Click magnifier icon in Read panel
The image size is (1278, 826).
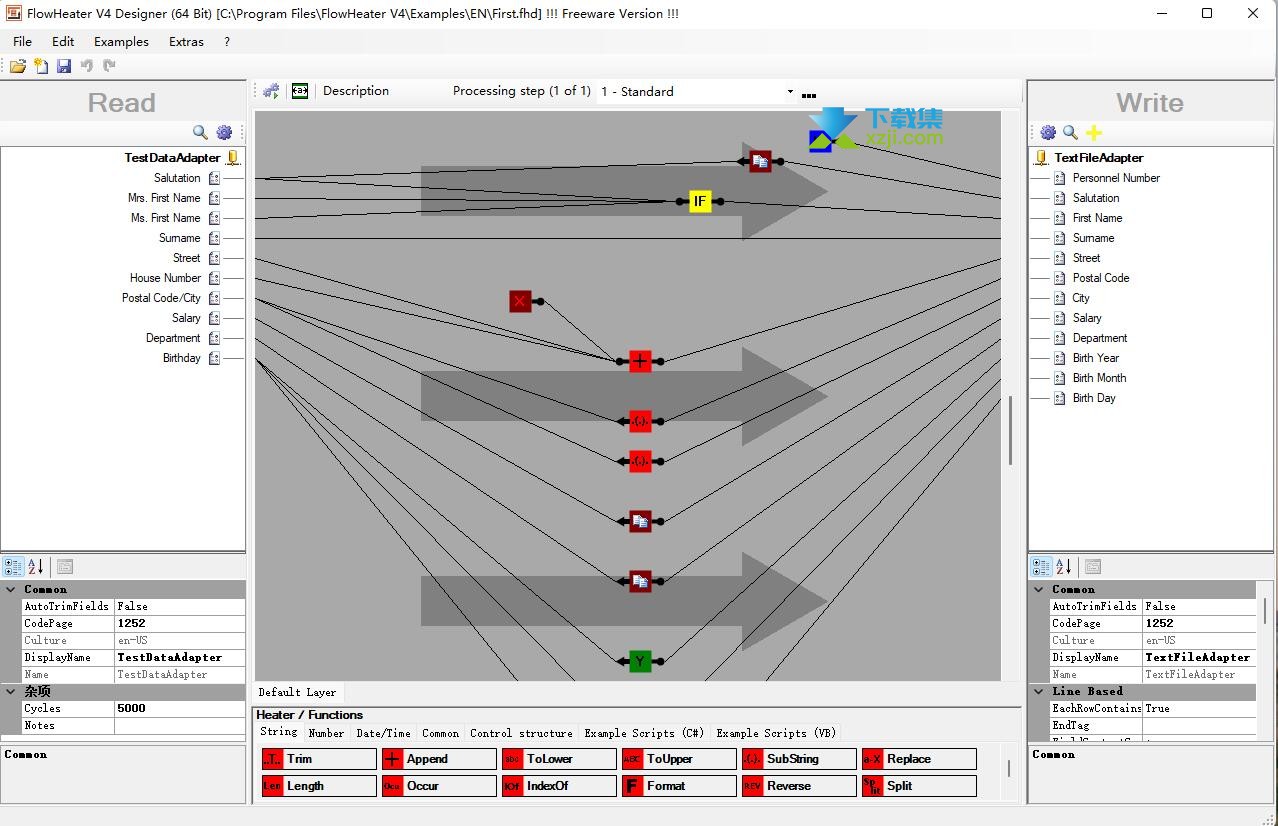coord(200,132)
